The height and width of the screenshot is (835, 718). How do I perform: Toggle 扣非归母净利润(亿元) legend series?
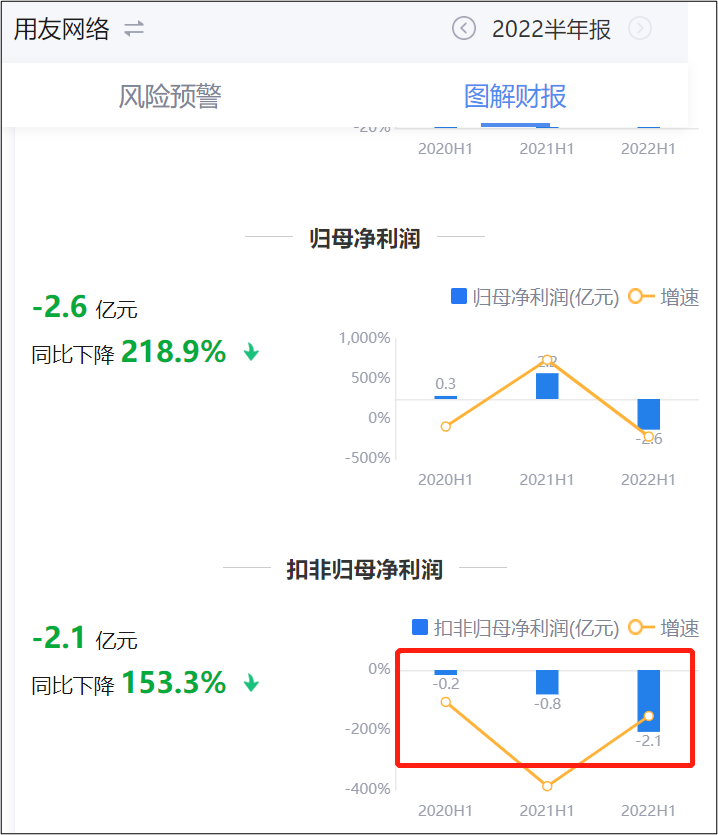click(x=516, y=628)
